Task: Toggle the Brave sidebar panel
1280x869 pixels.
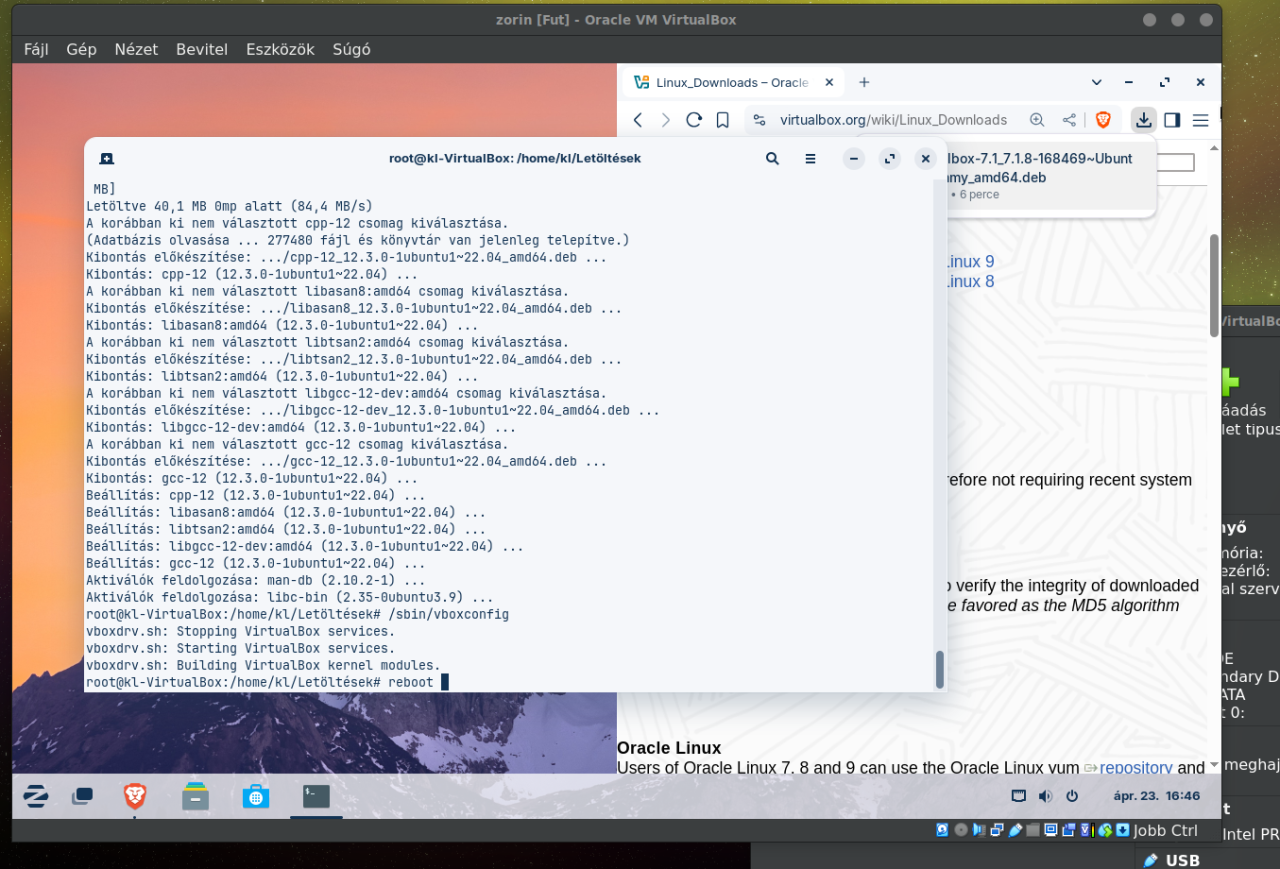Action: click(1172, 120)
